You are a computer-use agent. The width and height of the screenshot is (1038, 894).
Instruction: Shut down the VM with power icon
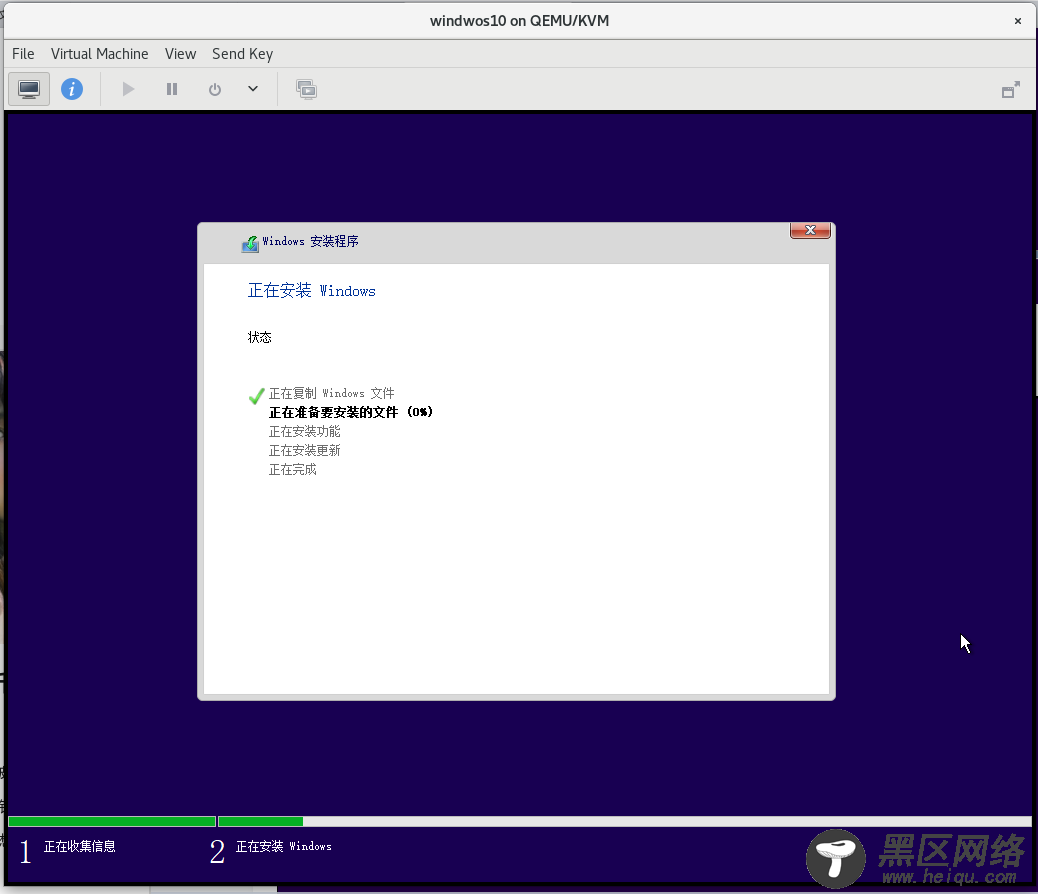[214, 89]
